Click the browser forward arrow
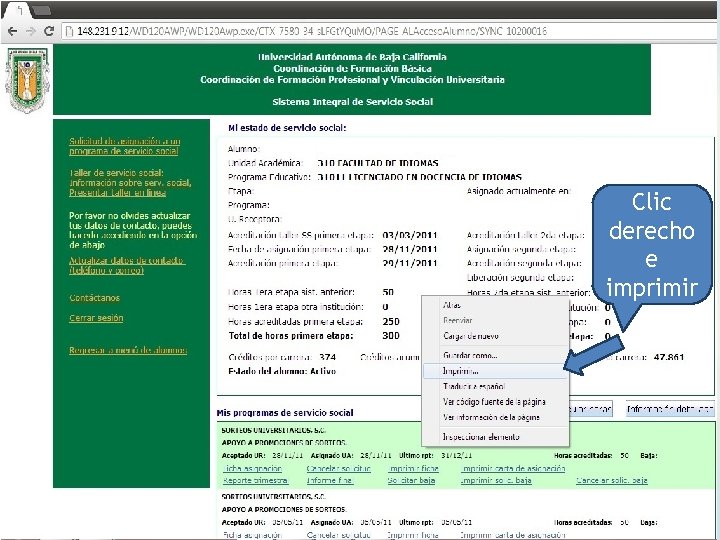The image size is (720, 540). click(31, 31)
